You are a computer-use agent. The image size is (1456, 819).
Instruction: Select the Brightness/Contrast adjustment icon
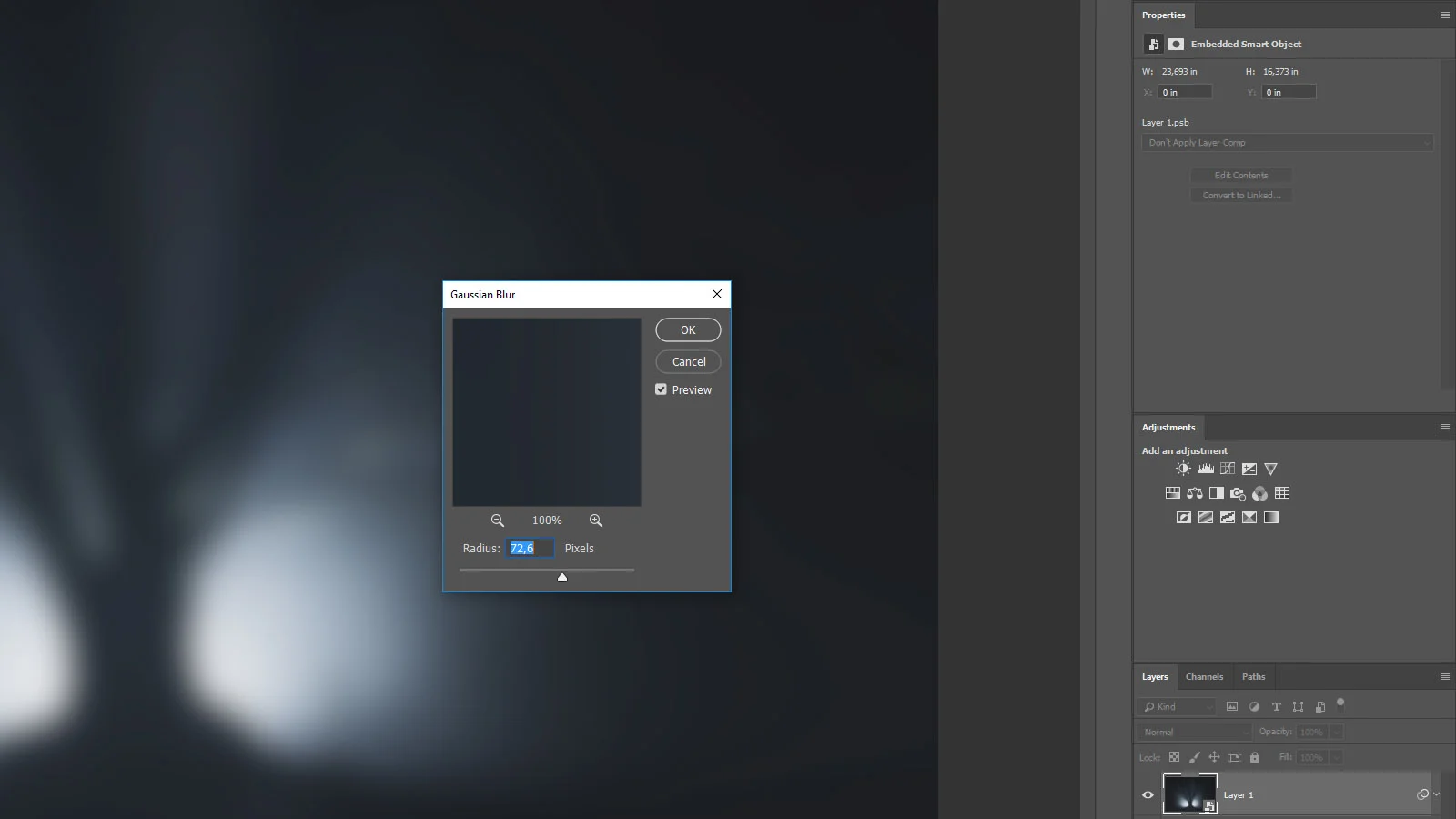1183,468
